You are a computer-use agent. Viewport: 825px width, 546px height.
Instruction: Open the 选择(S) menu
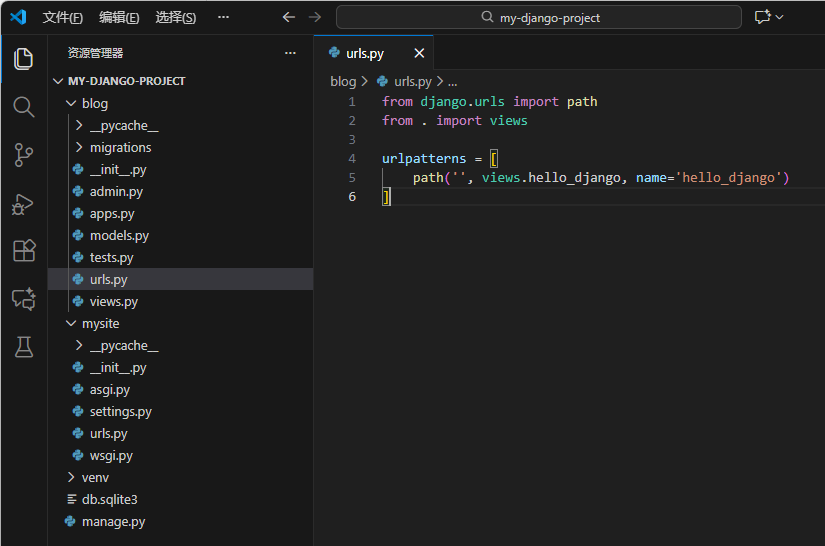[x=175, y=17]
